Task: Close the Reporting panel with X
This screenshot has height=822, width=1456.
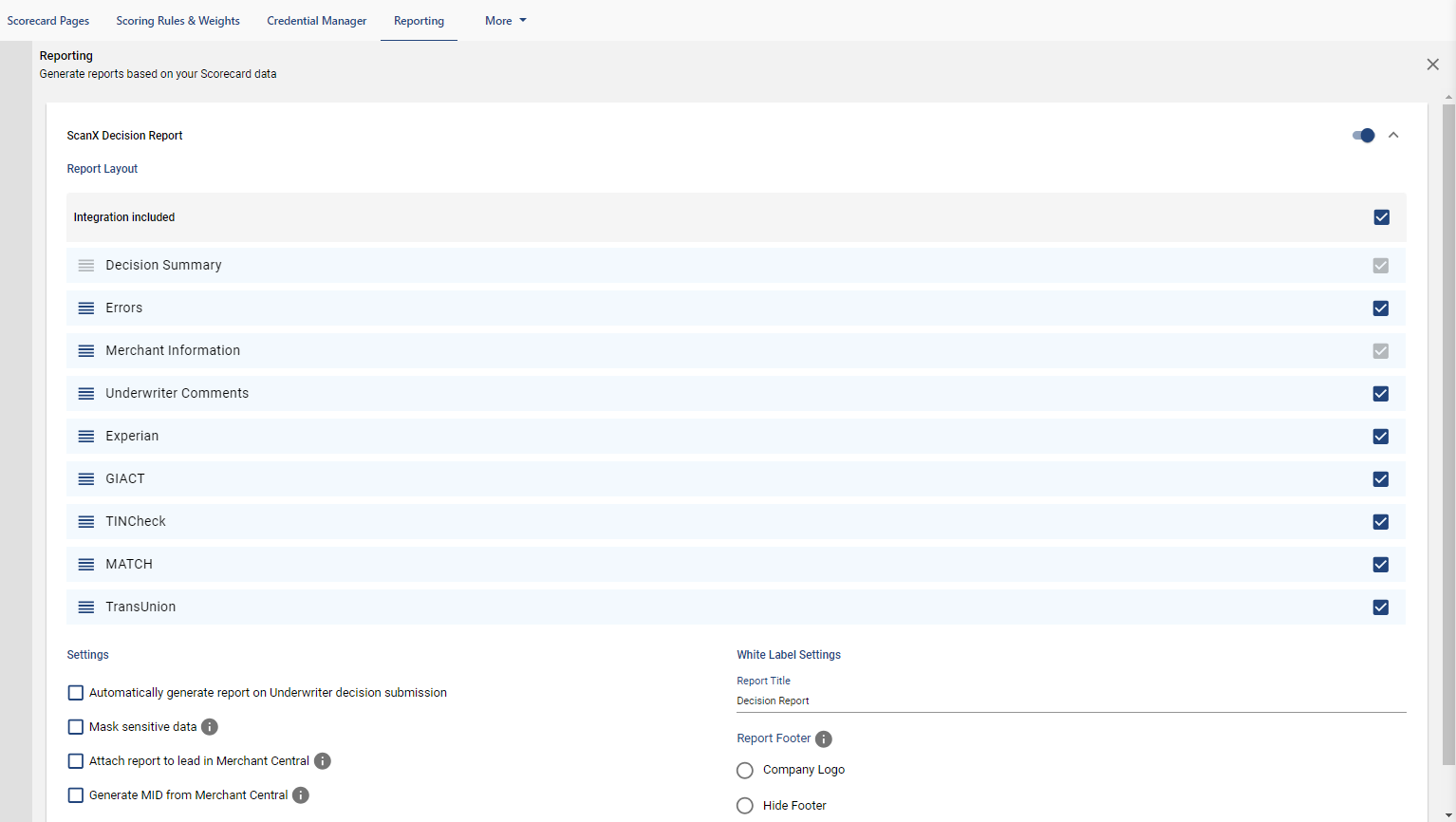Action: 1433,65
